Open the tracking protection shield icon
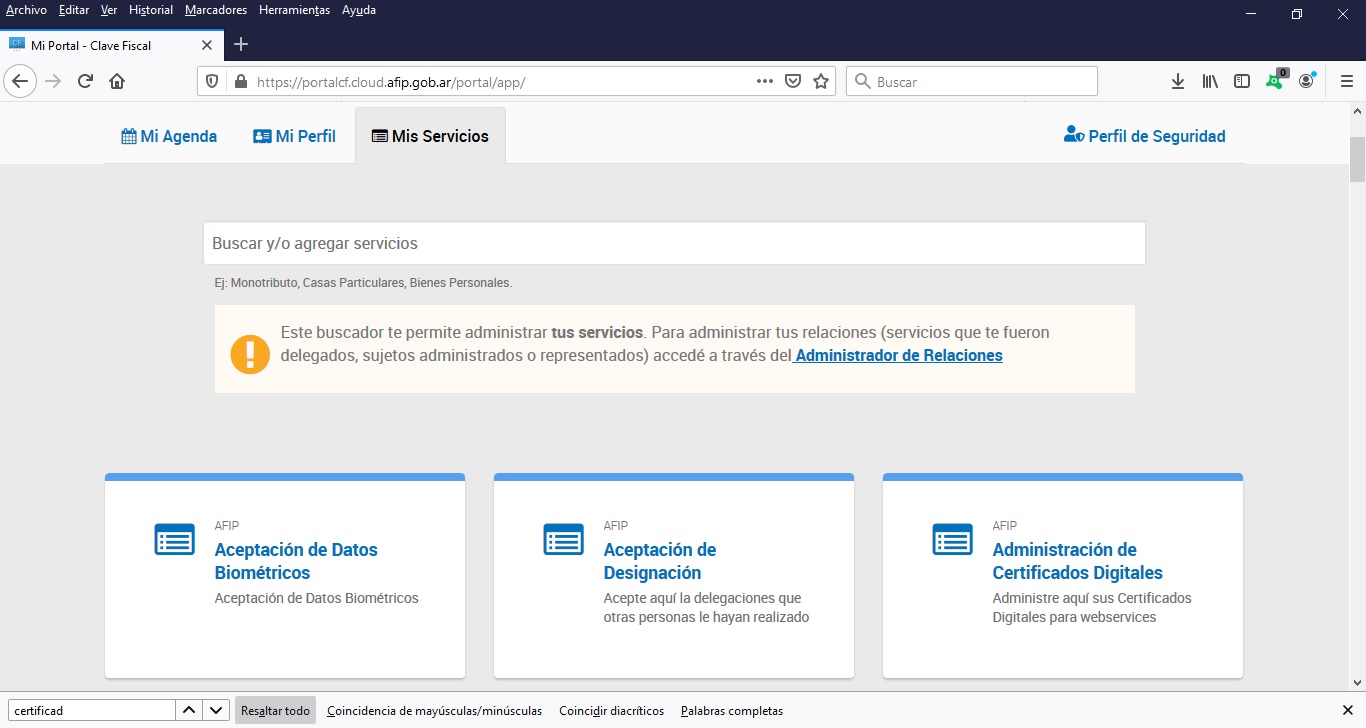The image size is (1366, 728). 212,82
